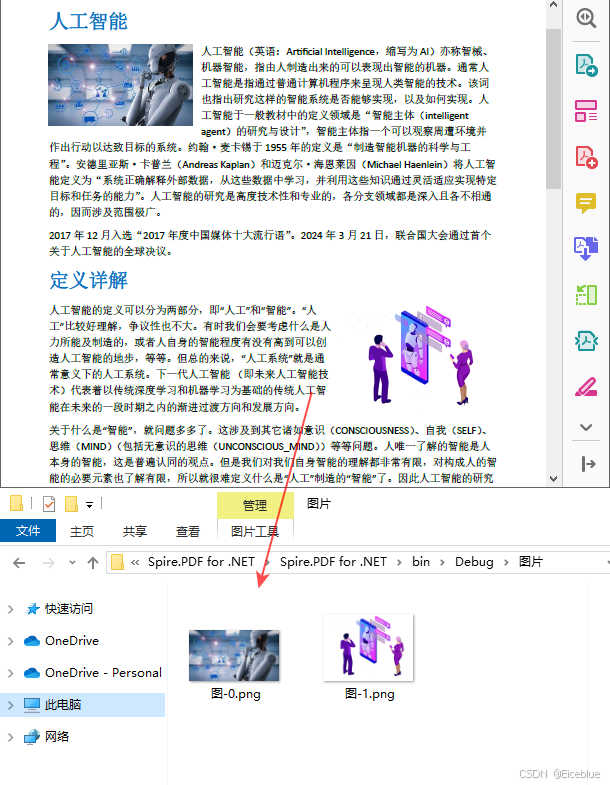Screen dimensions: 610x785
Task: Select OneDrive in navigation pane
Action: coord(72,641)
